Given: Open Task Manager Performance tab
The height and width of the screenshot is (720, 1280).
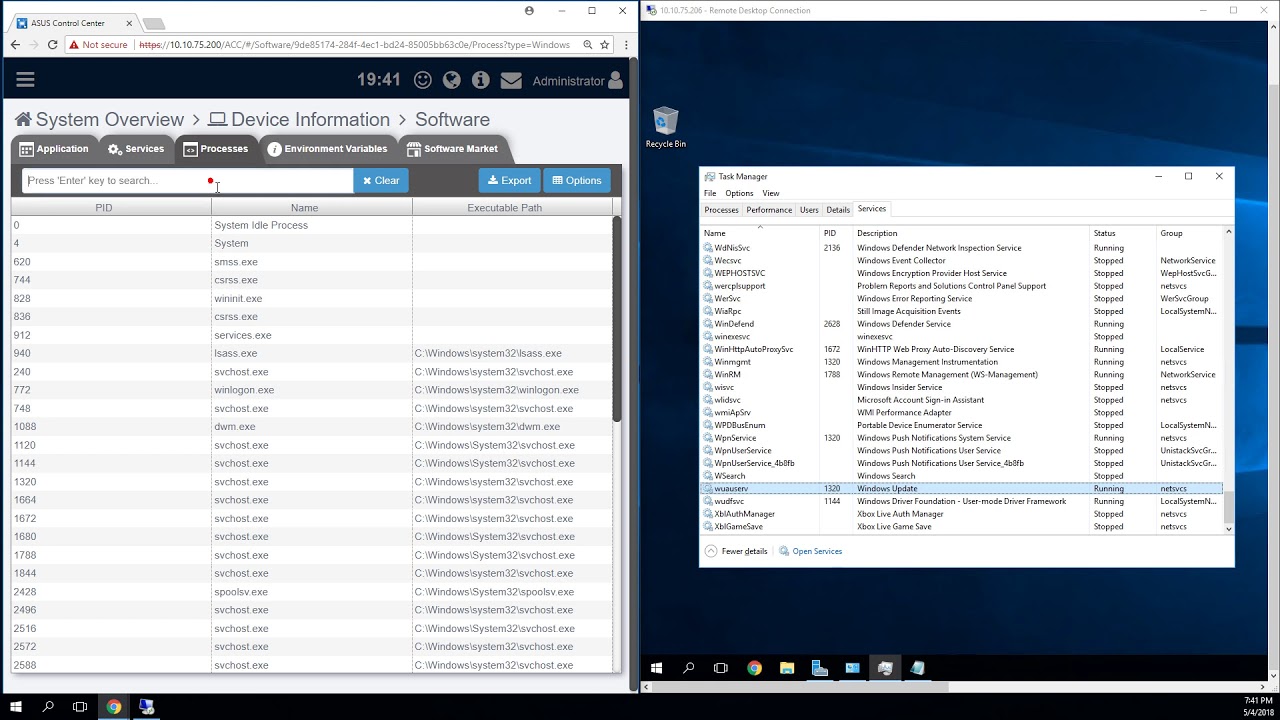Looking at the screenshot, I should coord(769,210).
